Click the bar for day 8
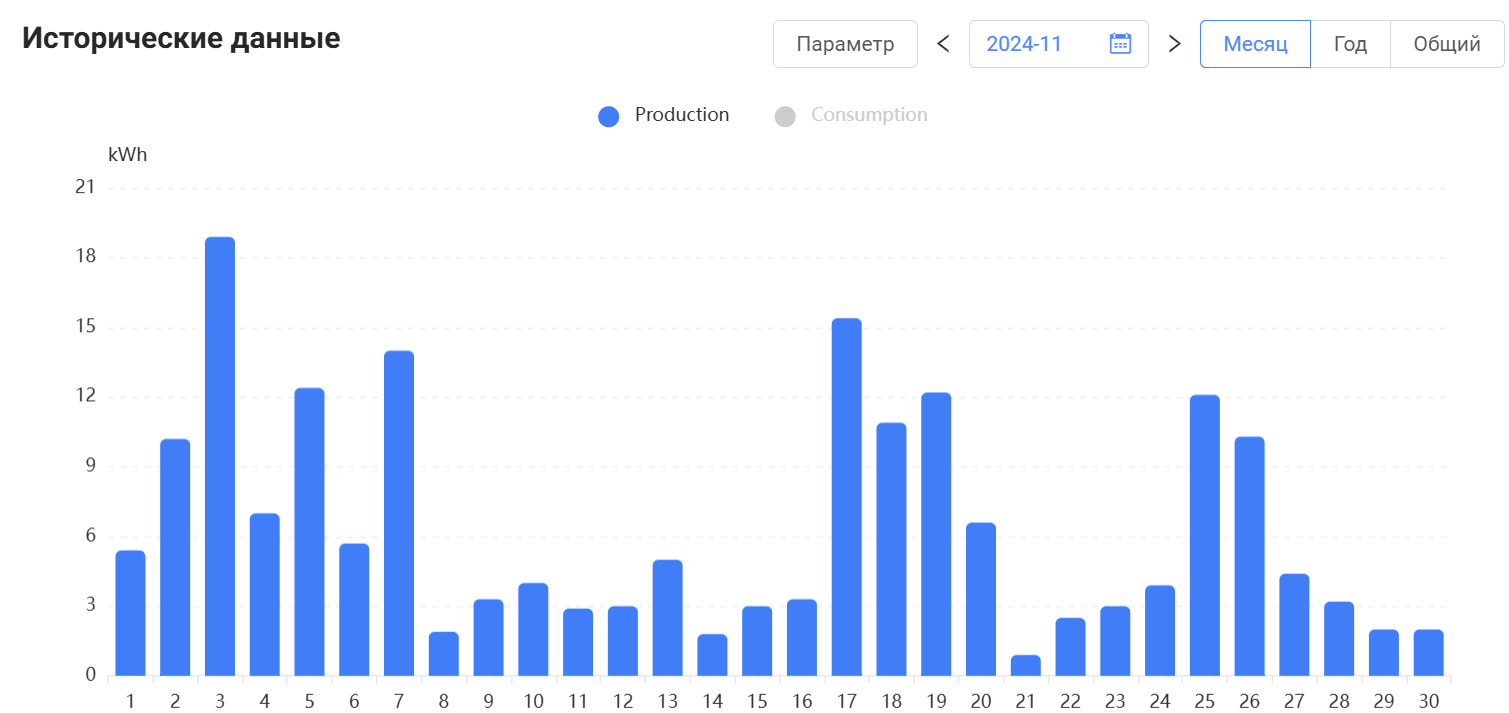 pos(444,654)
